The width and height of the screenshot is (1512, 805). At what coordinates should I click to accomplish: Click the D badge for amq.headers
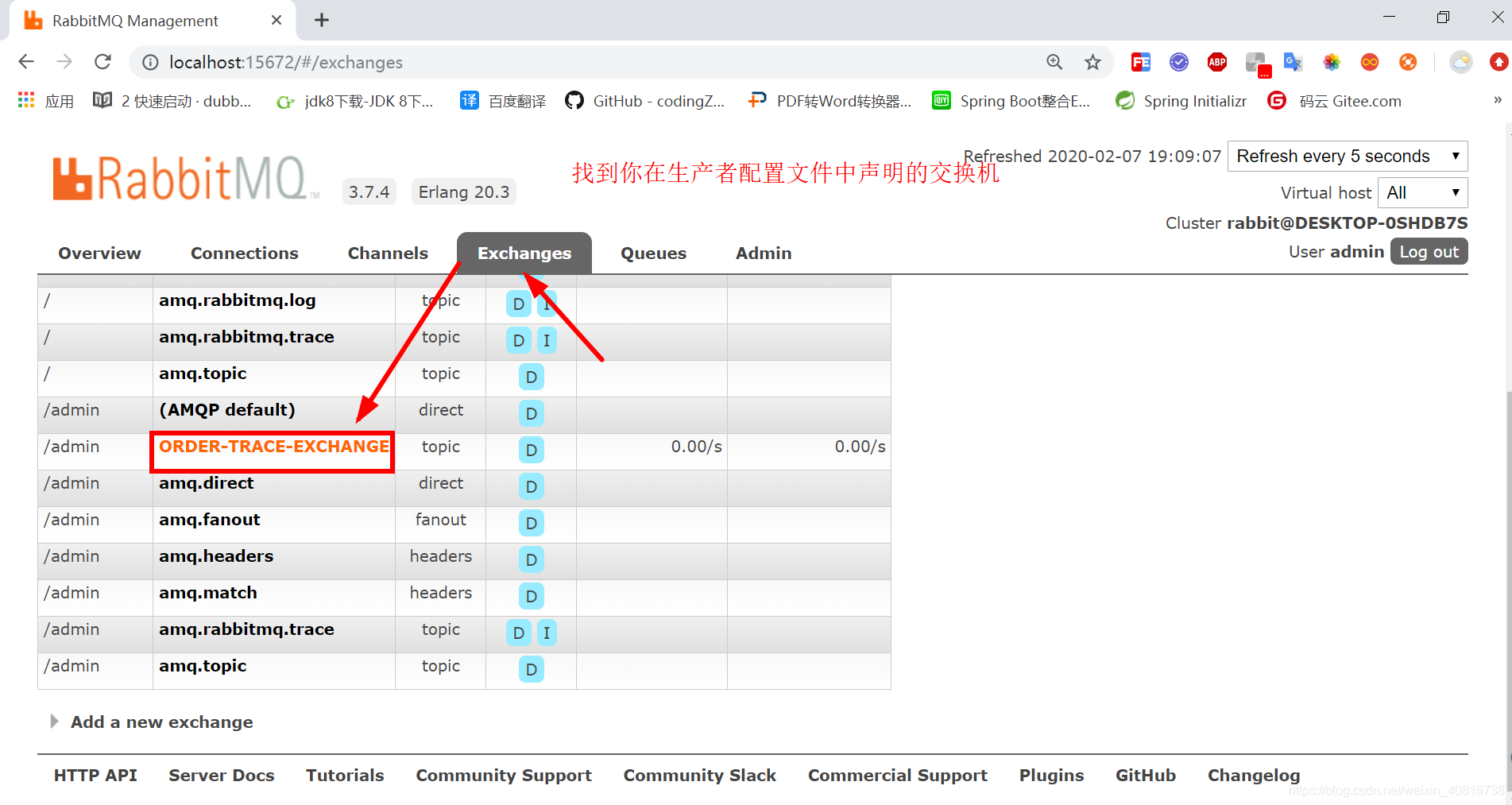[532, 559]
